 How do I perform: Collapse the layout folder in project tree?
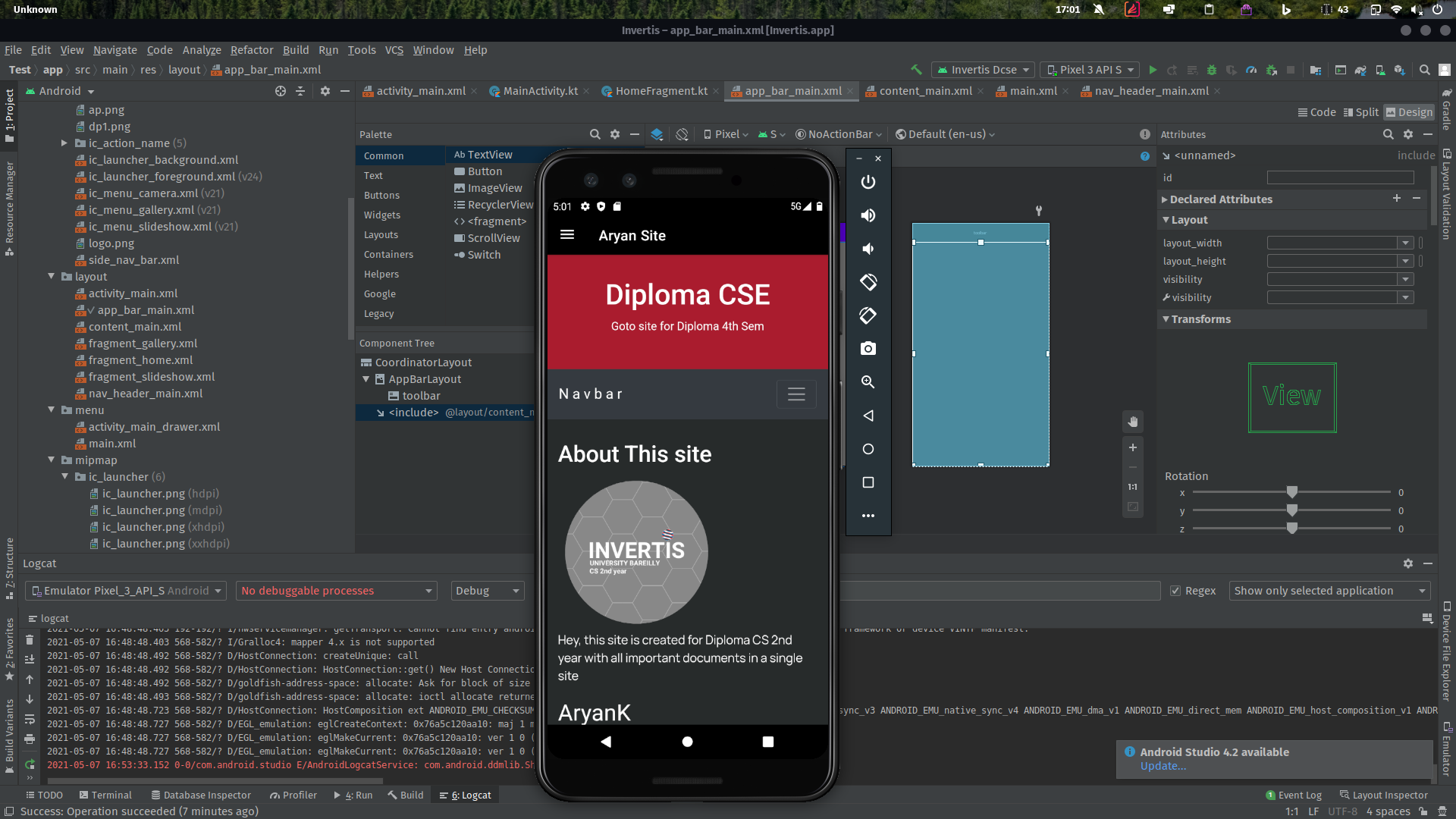coord(52,277)
